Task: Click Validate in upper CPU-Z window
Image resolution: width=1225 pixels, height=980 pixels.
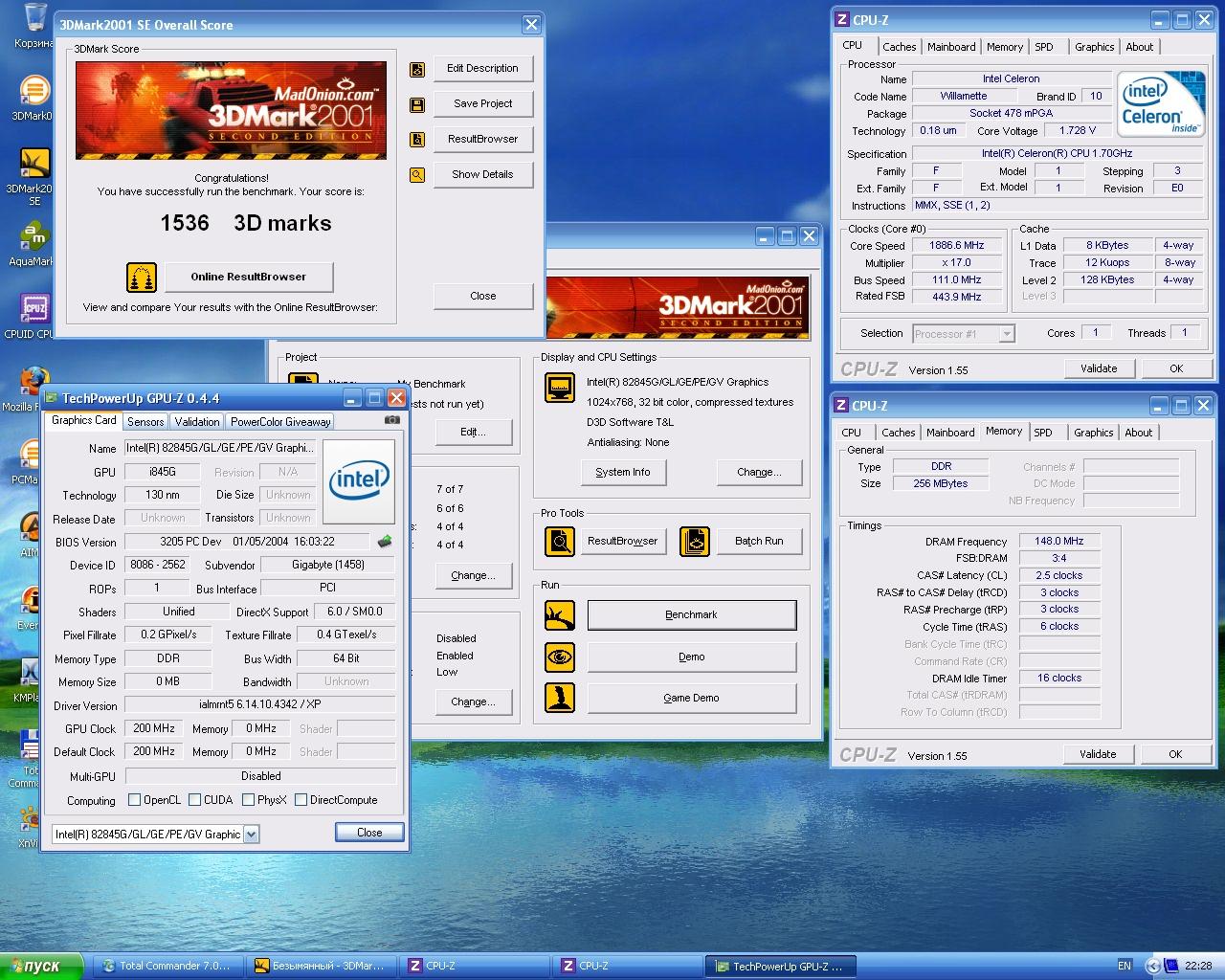Action: click(x=1099, y=368)
